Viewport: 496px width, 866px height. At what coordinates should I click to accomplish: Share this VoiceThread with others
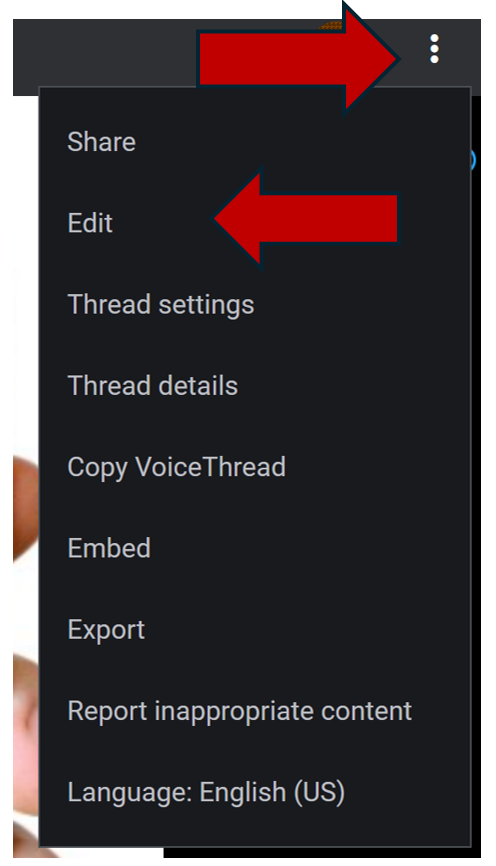tap(255, 142)
